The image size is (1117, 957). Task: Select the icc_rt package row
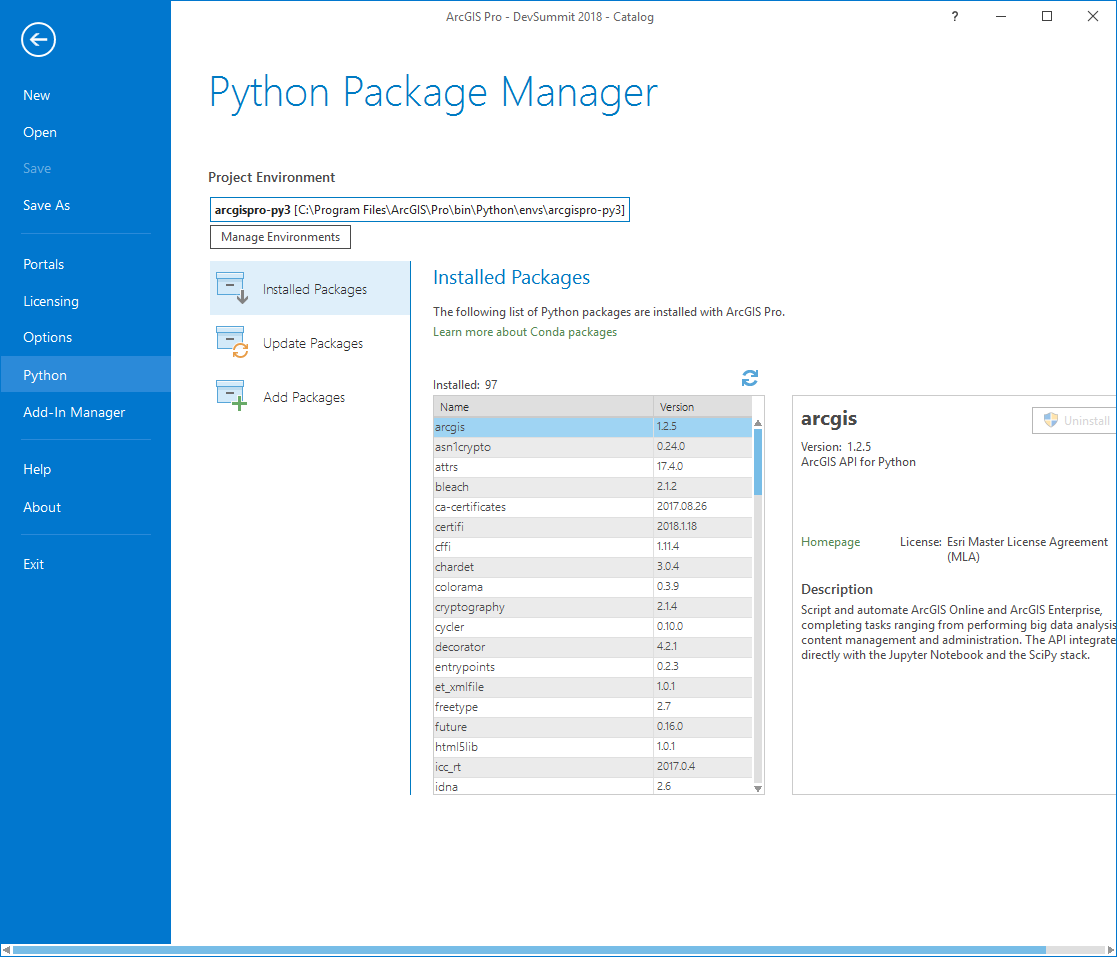click(593, 766)
